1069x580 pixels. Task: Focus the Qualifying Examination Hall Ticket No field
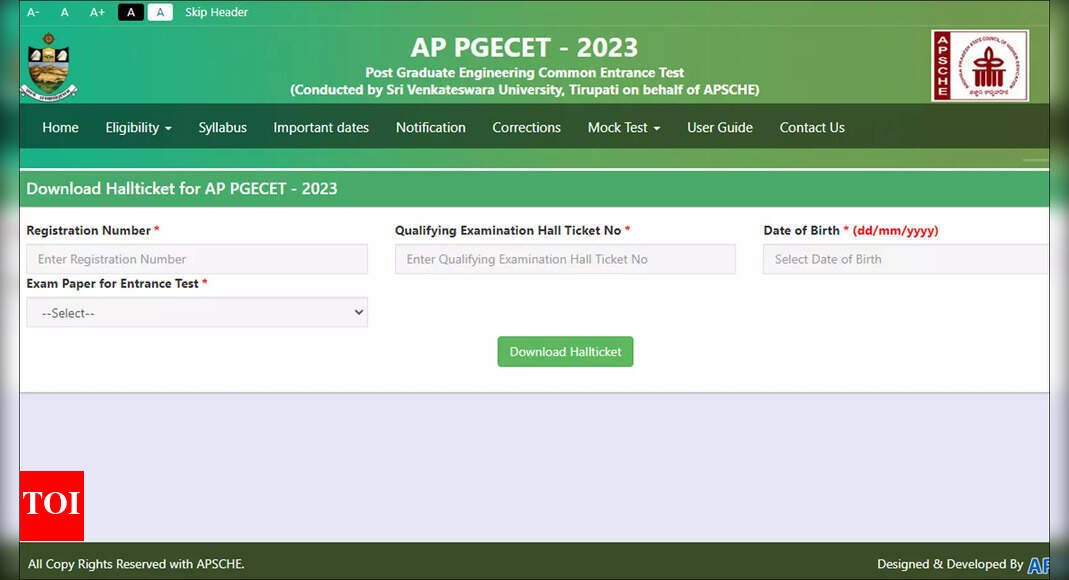565,259
